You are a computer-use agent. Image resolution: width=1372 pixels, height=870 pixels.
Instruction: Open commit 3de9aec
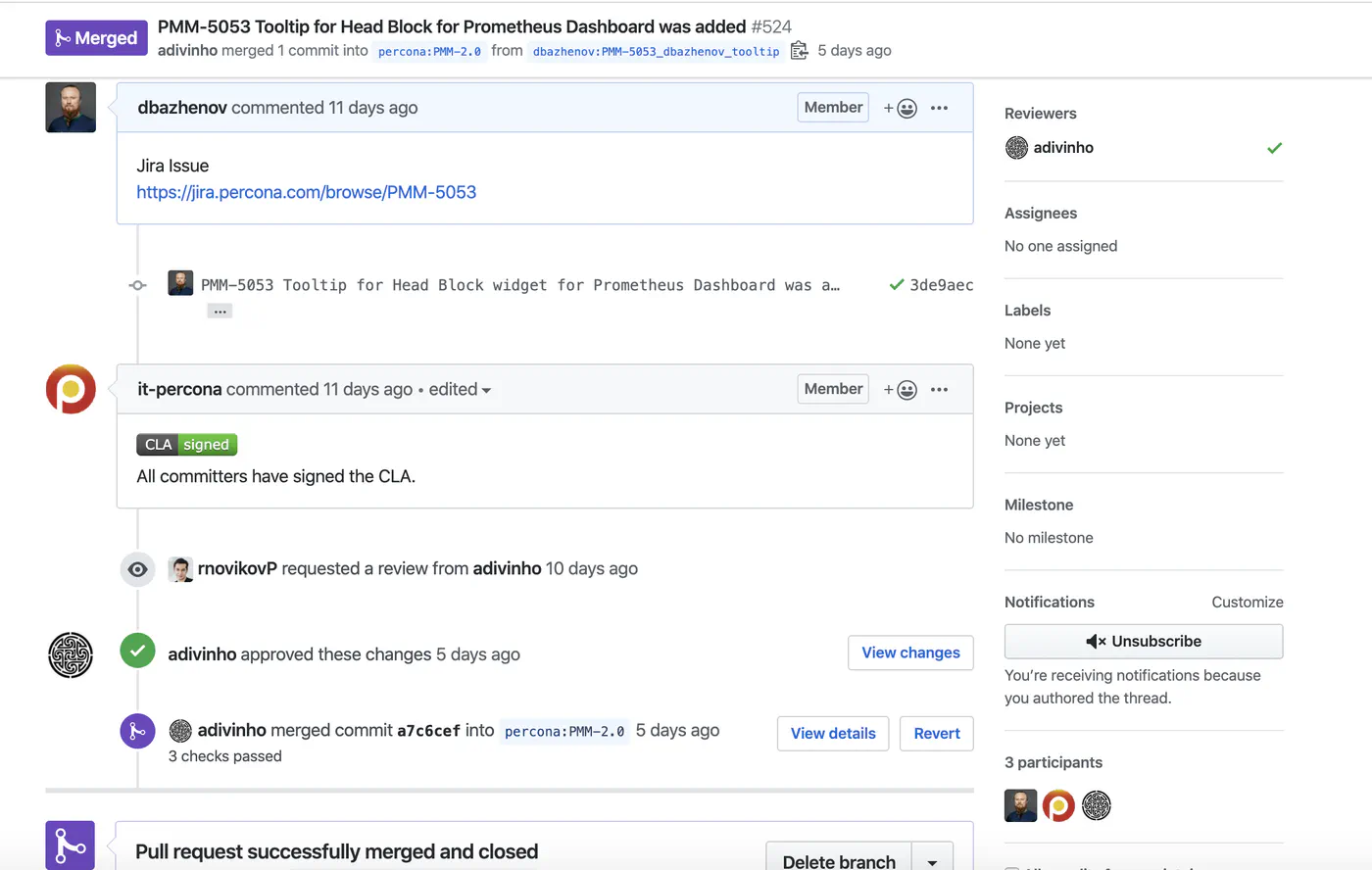(x=941, y=285)
